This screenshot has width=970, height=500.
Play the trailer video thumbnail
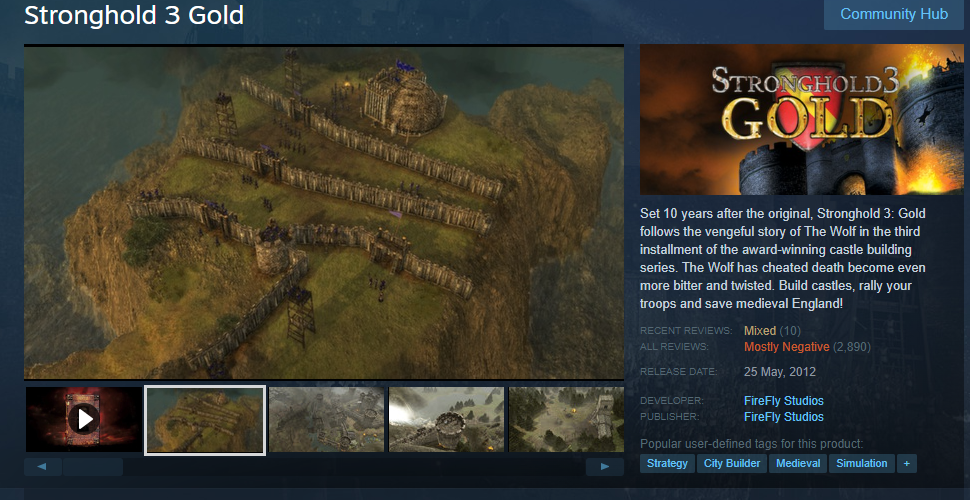pyautogui.click(x=84, y=420)
